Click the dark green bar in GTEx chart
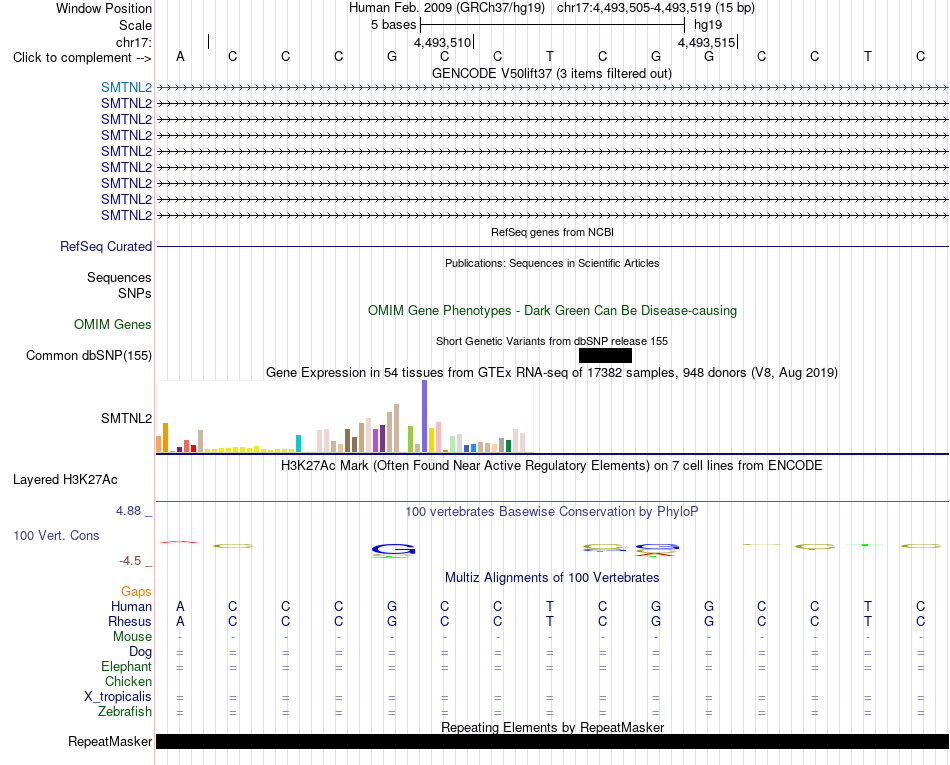950x765 pixels. click(508, 446)
